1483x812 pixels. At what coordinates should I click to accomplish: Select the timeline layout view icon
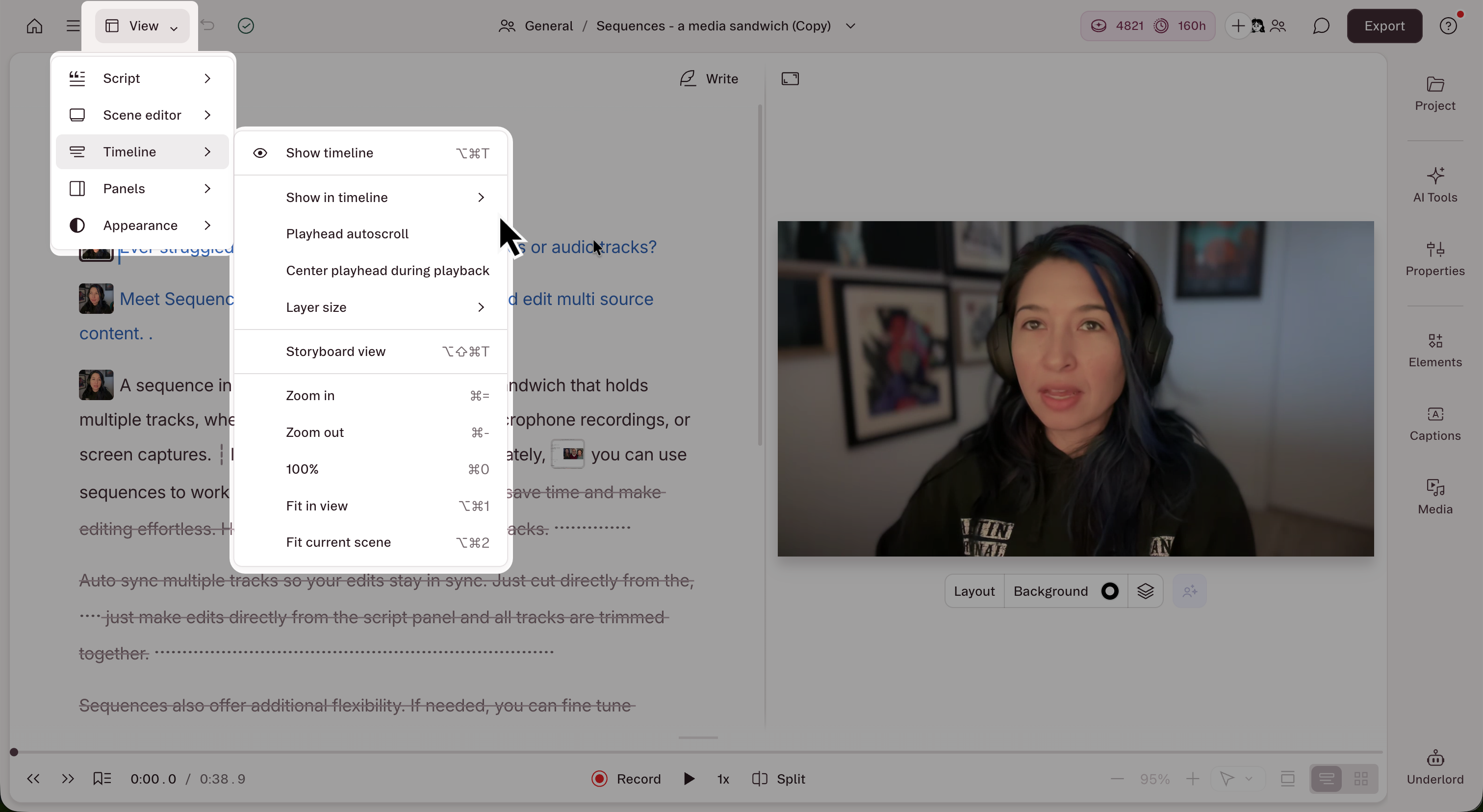click(x=1327, y=779)
